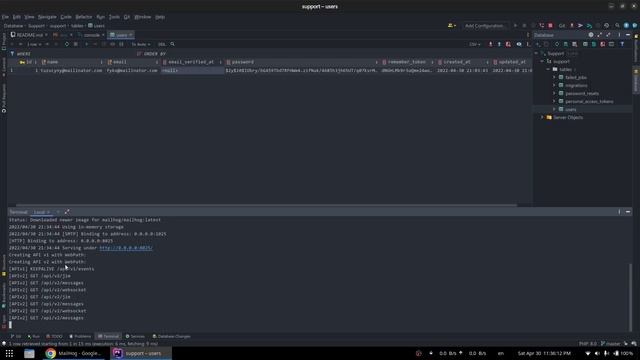
Task: Open the Refactor menu
Action: coord(84,17)
